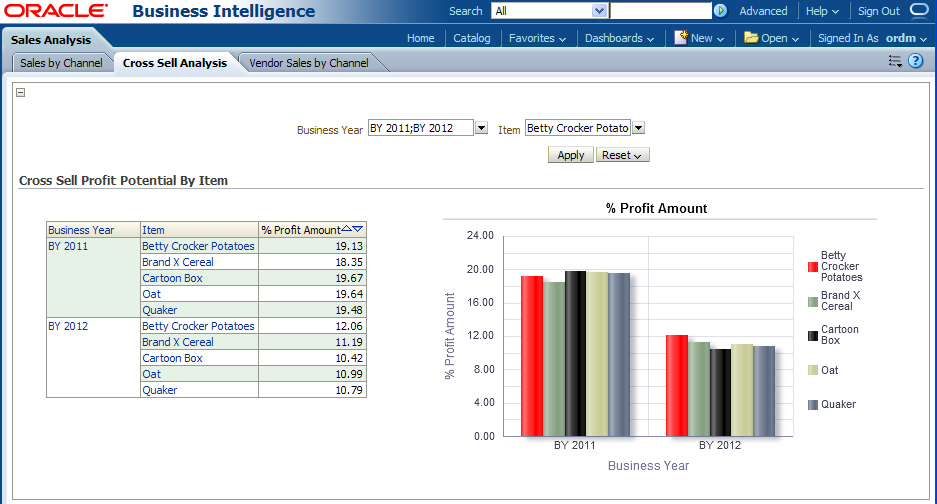Sort % Profit Amount descending arrow
The height and width of the screenshot is (504, 937).
point(358,229)
